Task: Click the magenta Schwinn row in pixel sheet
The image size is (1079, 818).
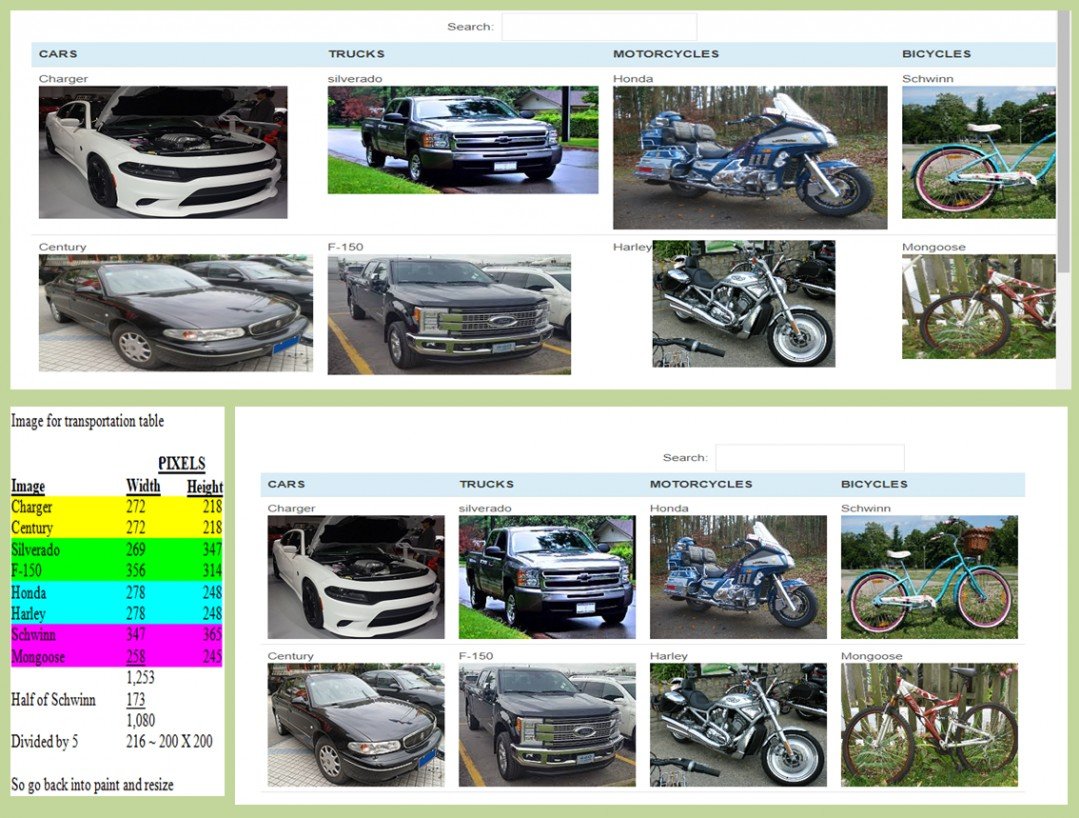Action: click(116, 634)
